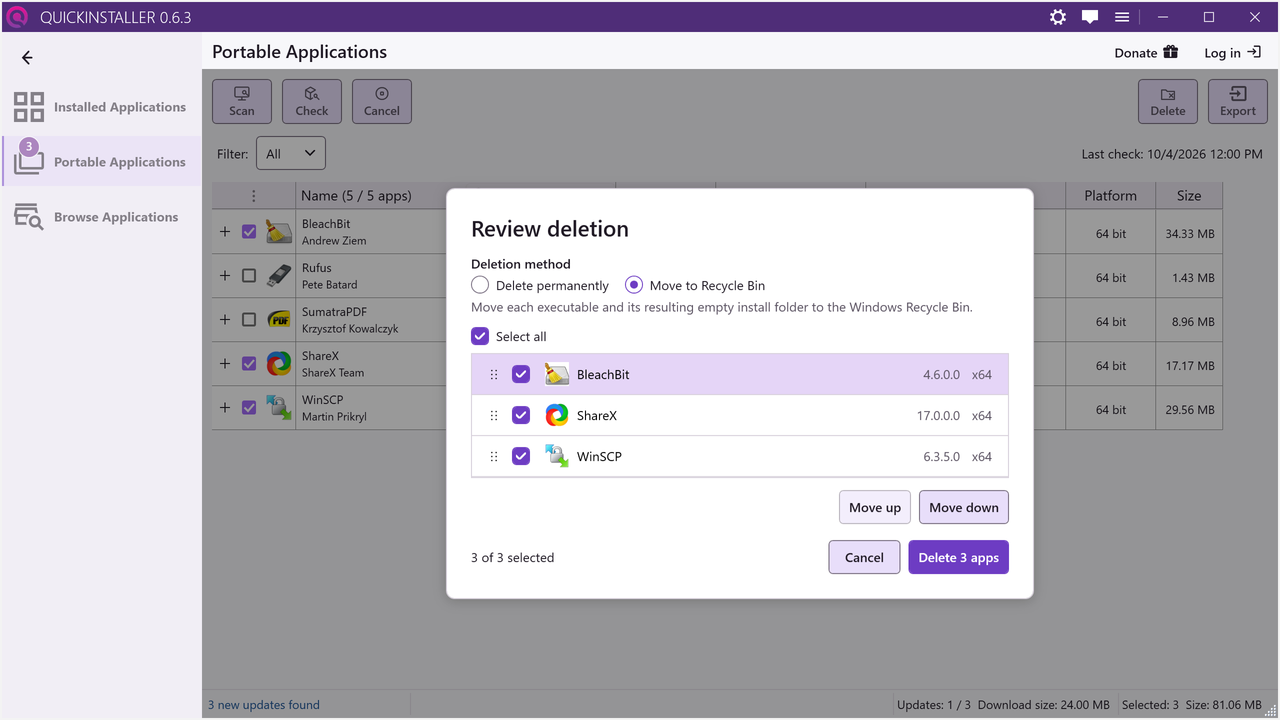Viewport: 1280px width, 720px height.
Task: Open the settings gear in title bar
Action: (x=1058, y=17)
